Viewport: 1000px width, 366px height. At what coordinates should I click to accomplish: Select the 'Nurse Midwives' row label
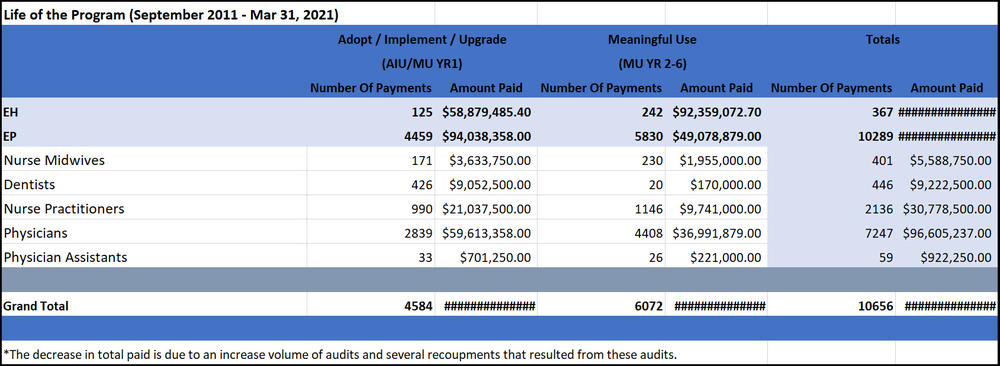click(x=54, y=161)
